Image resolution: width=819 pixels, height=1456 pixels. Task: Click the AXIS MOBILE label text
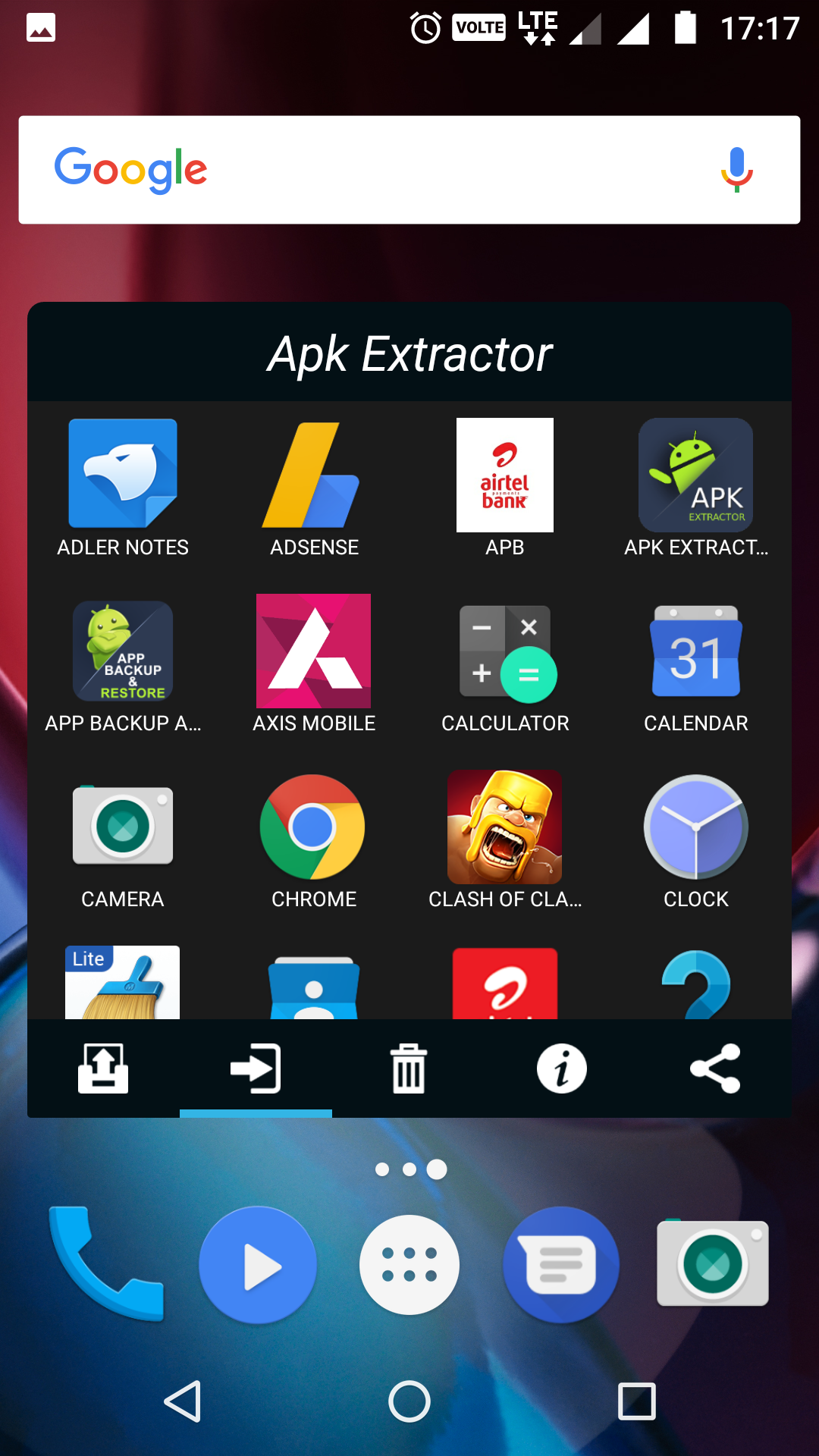[314, 723]
